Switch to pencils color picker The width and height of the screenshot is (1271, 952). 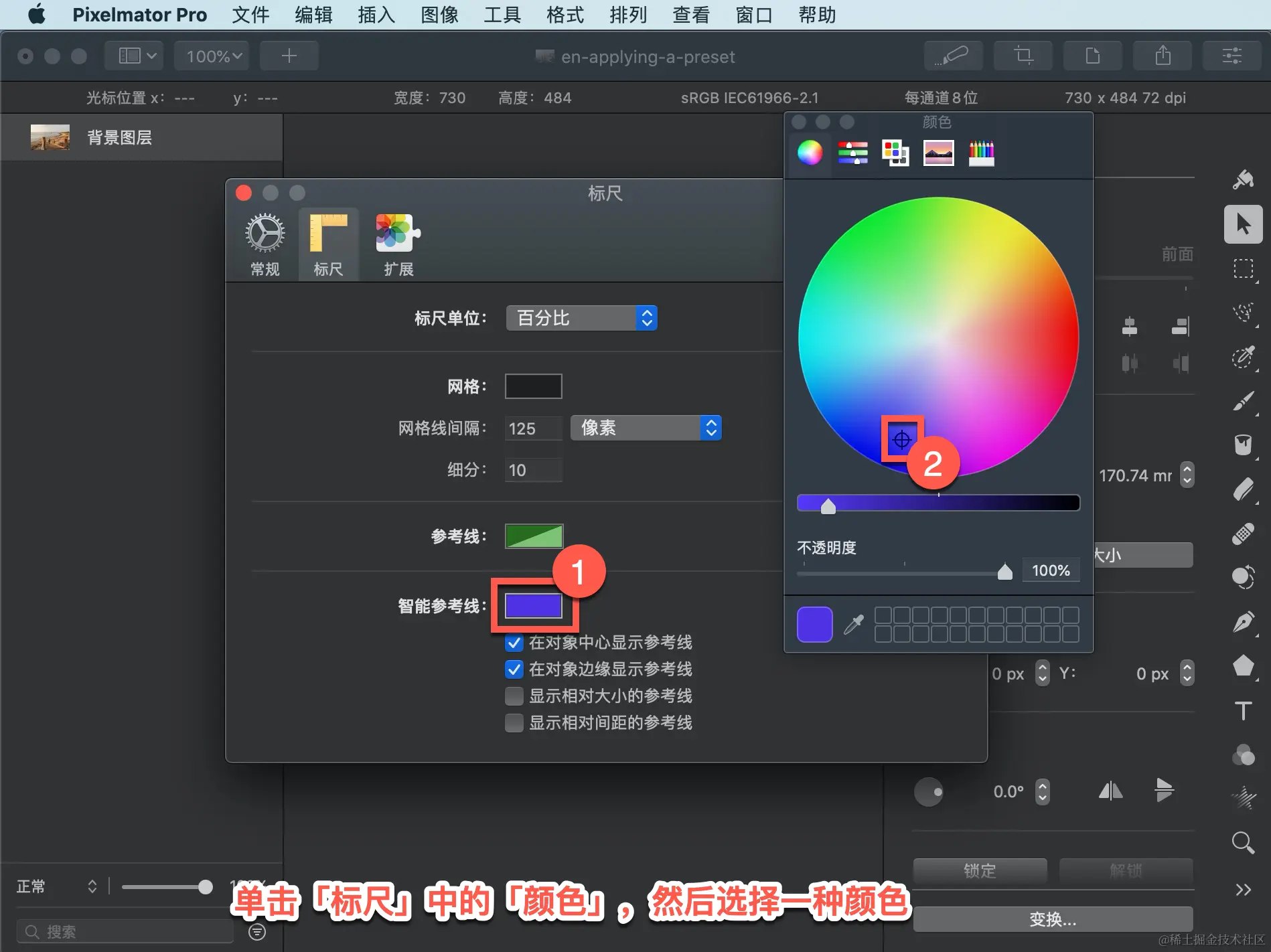coord(982,153)
